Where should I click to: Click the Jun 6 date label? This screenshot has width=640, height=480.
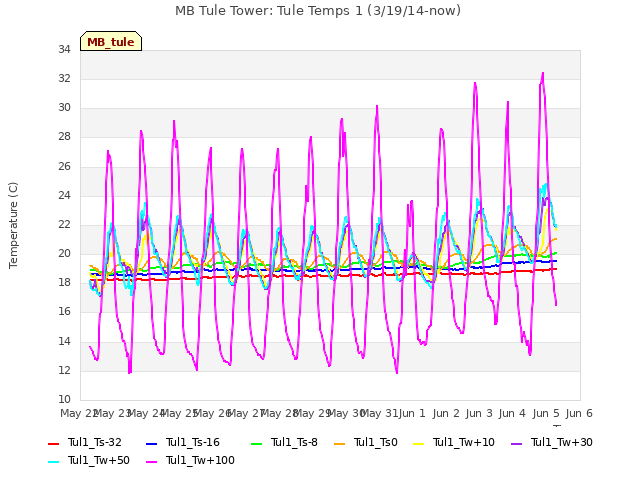pos(579,413)
